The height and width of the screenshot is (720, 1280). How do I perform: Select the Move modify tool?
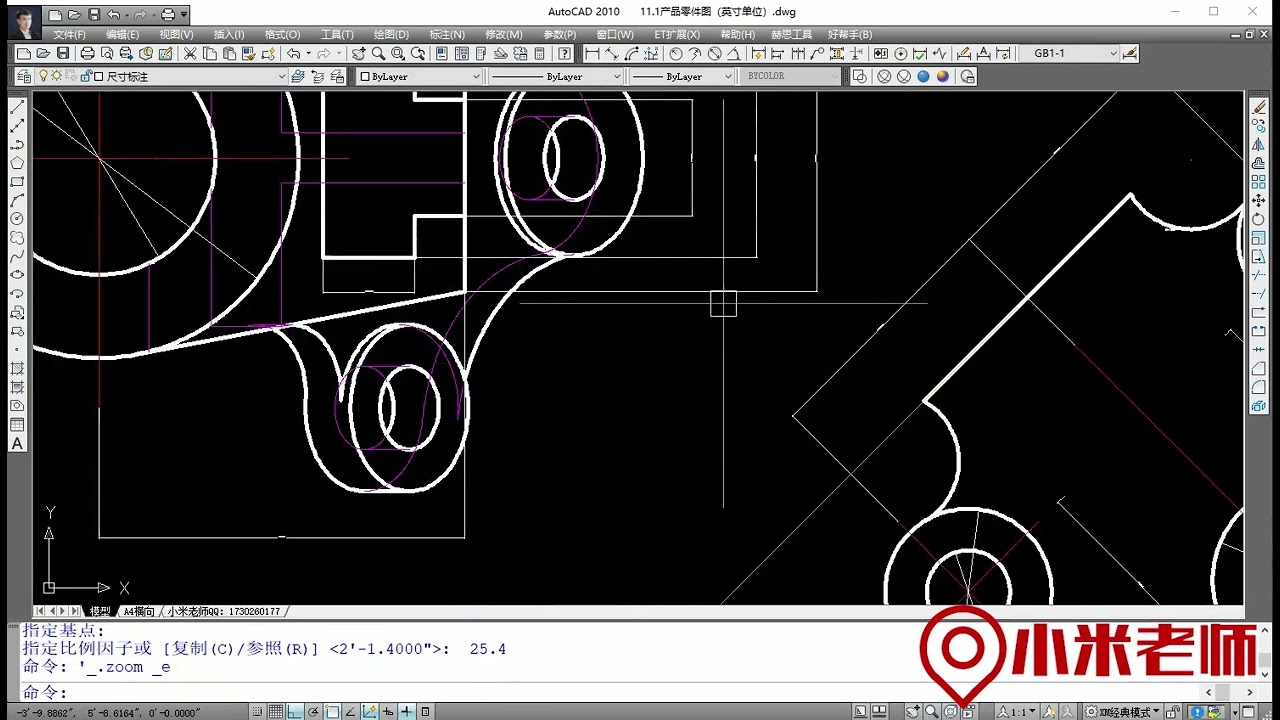1259,201
